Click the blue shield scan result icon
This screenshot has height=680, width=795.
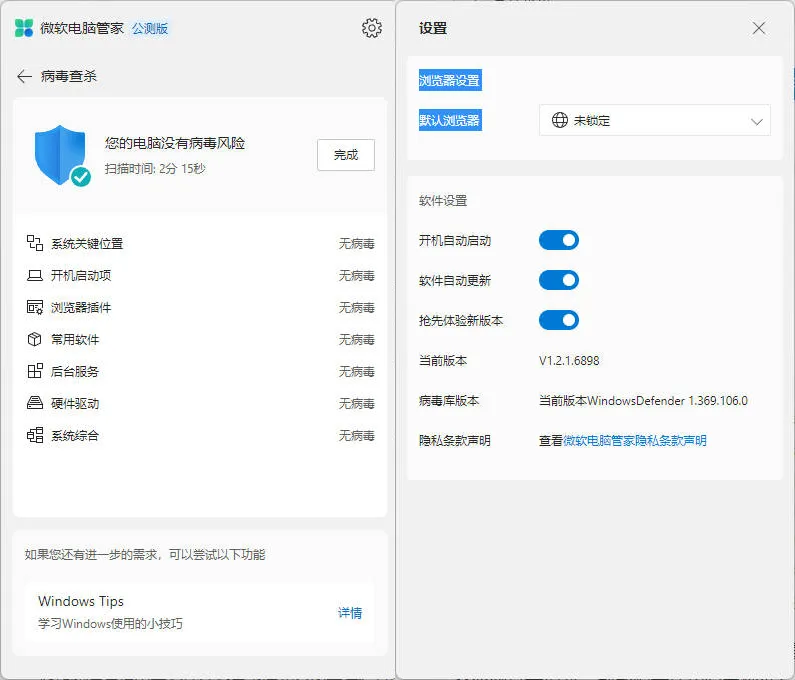(x=62, y=156)
